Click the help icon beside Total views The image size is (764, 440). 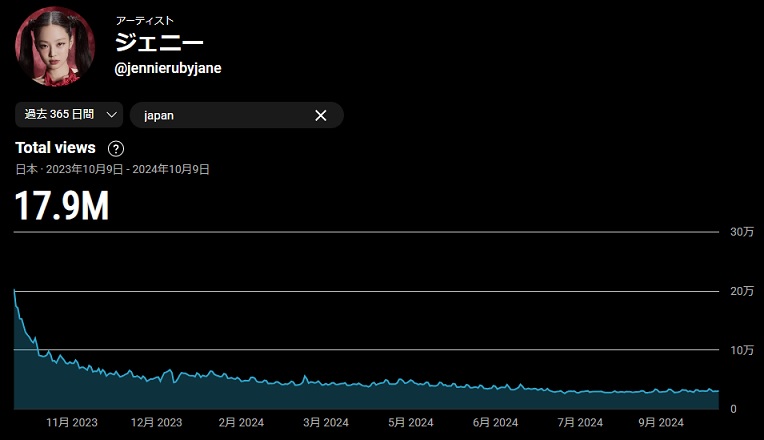click(116, 149)
